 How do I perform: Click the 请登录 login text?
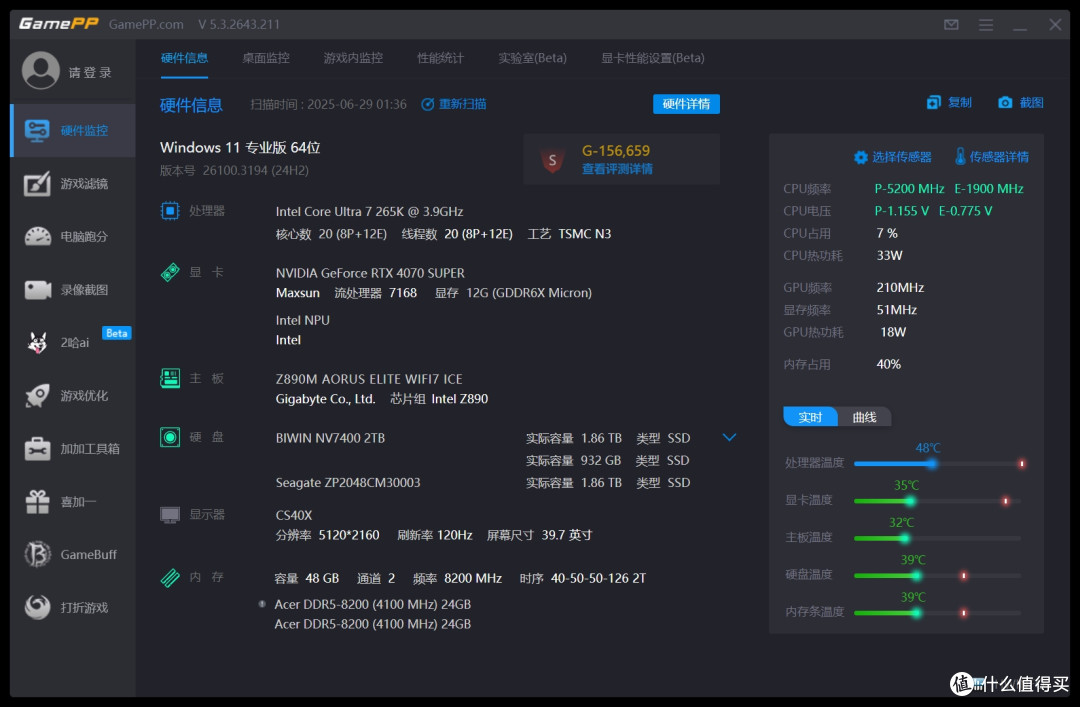point(90,72)
